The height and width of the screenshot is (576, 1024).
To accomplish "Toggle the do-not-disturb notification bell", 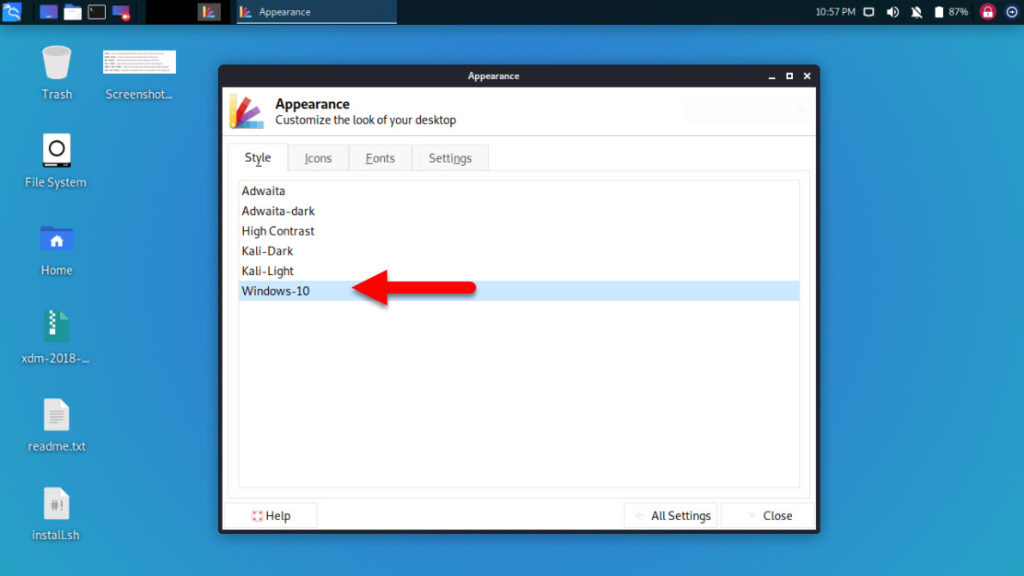I will [x=917, y=12].
